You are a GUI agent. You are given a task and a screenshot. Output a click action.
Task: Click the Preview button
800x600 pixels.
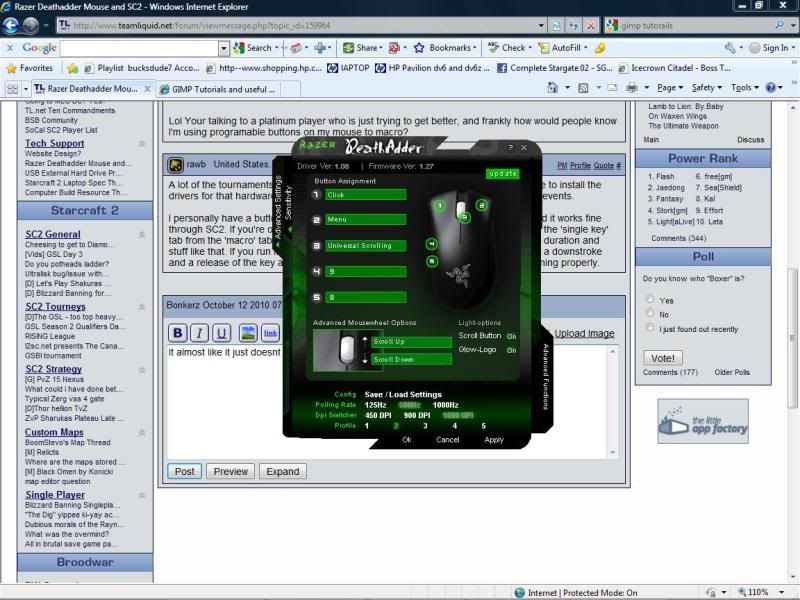(231, 471)
